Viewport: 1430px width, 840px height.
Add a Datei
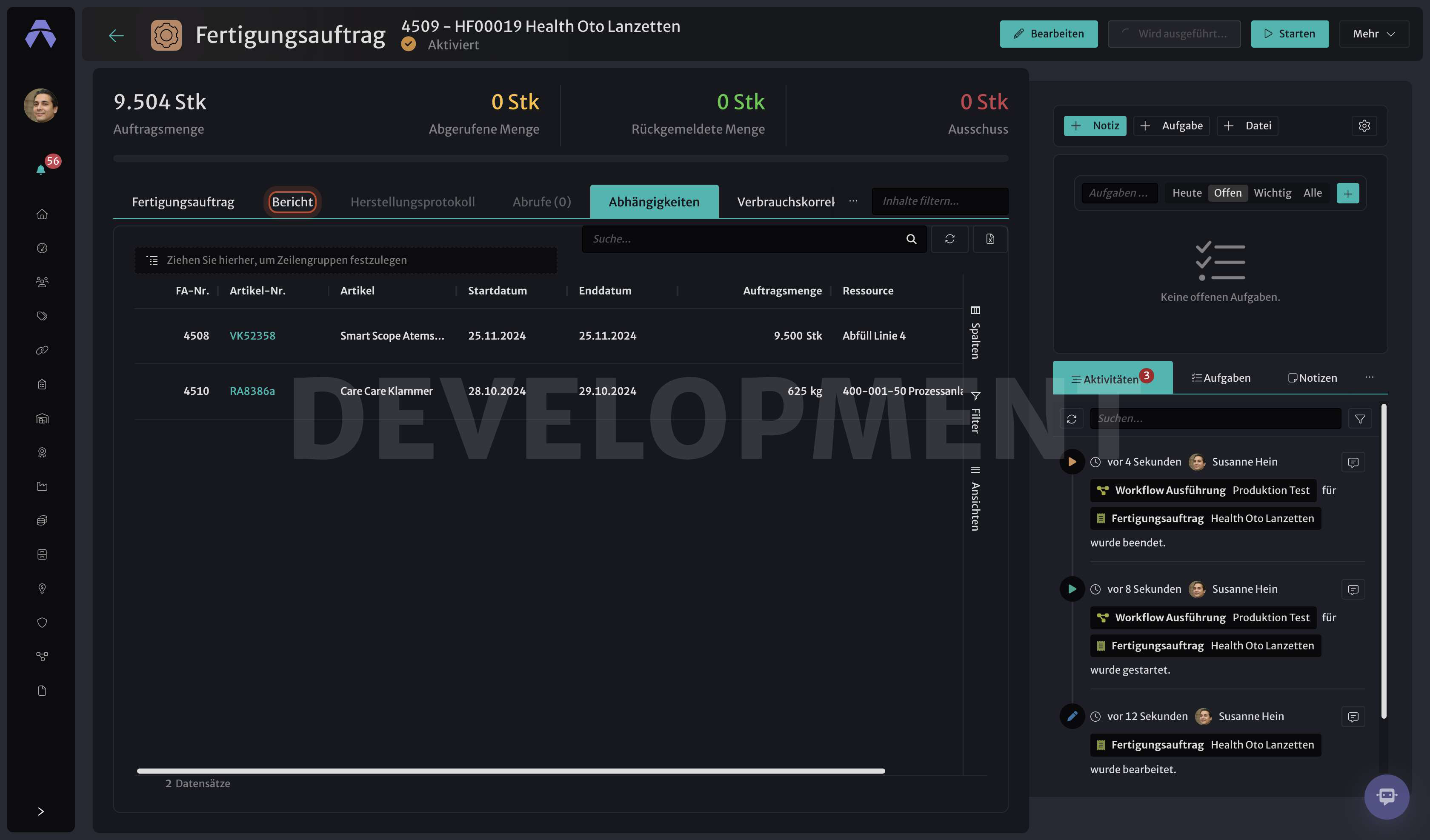click(1247, 126)
